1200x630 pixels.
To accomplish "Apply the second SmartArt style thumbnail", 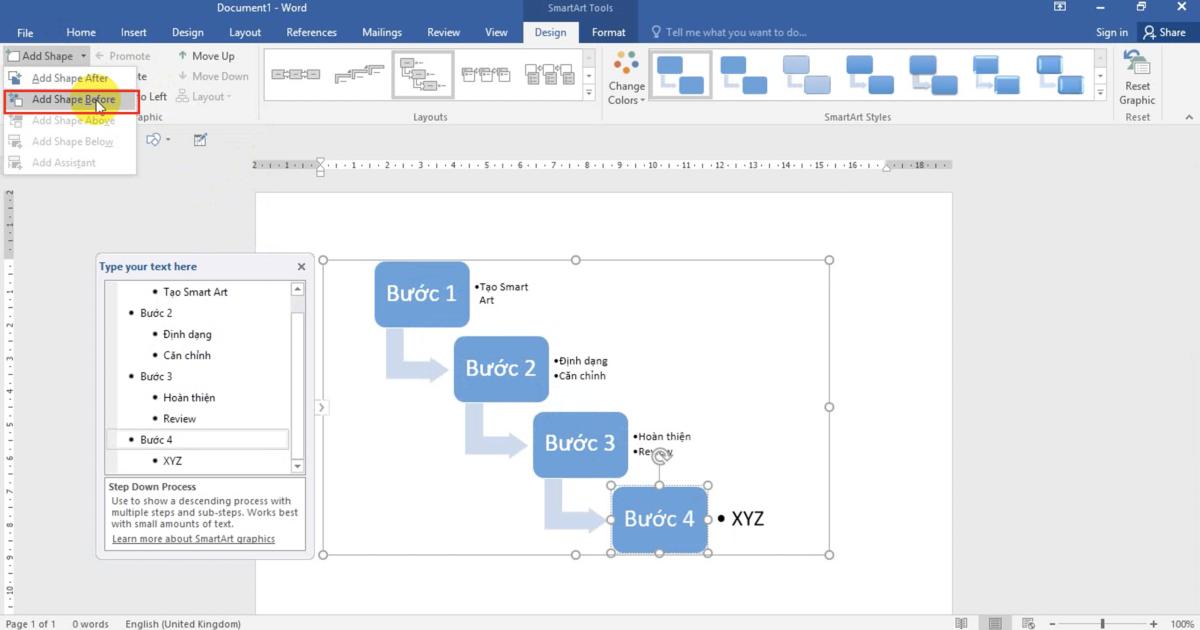I will (744, 75).
